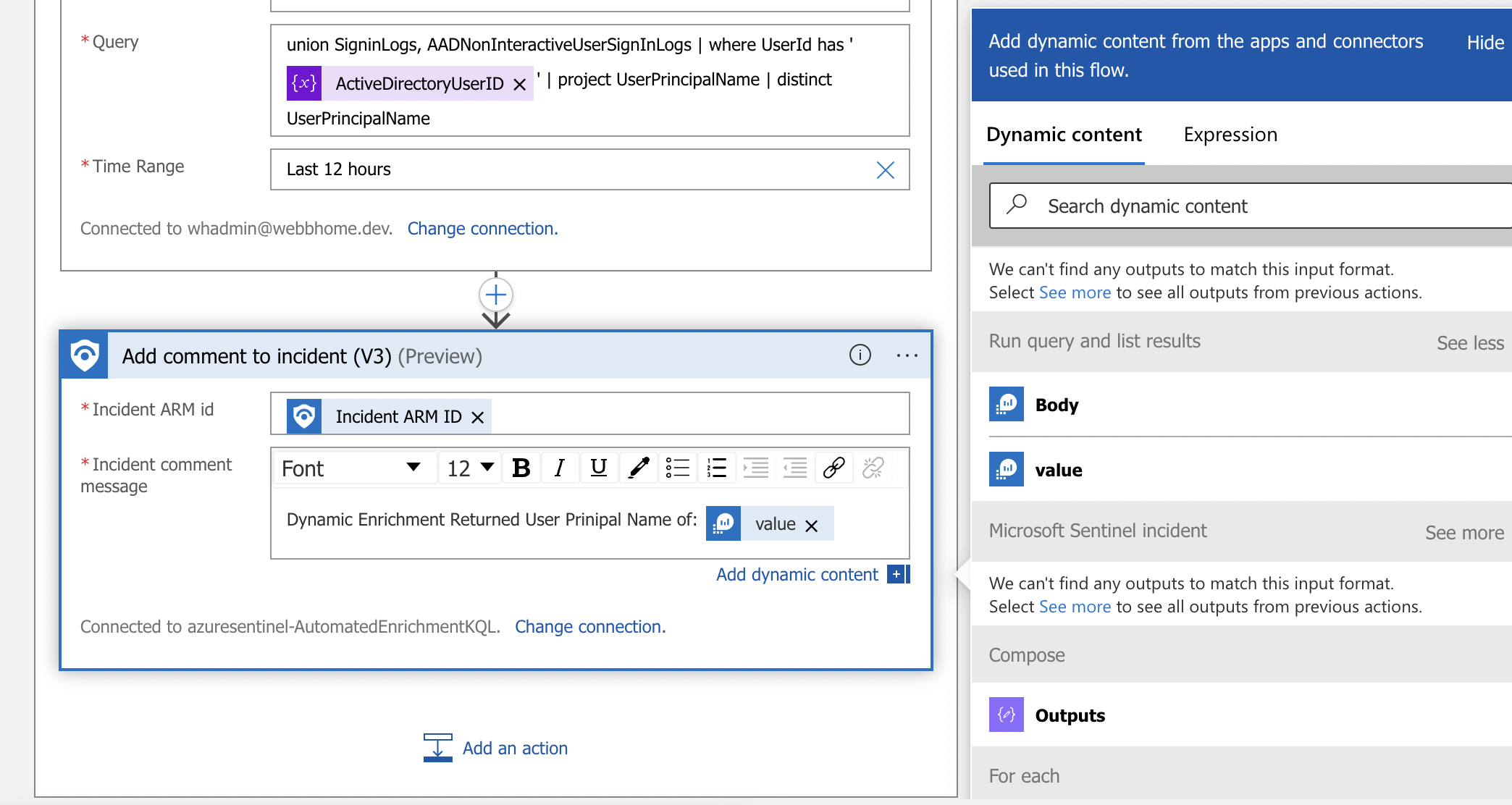Image resolution: width=1512 pixels, height=805 pixels.
Task: Collapse Run query results with See less
Action: (x=1470, y=343)
